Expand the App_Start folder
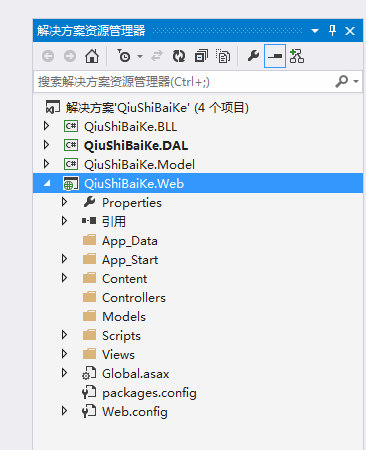This screenshot has width=366, height=450. [x=64, y=259]
